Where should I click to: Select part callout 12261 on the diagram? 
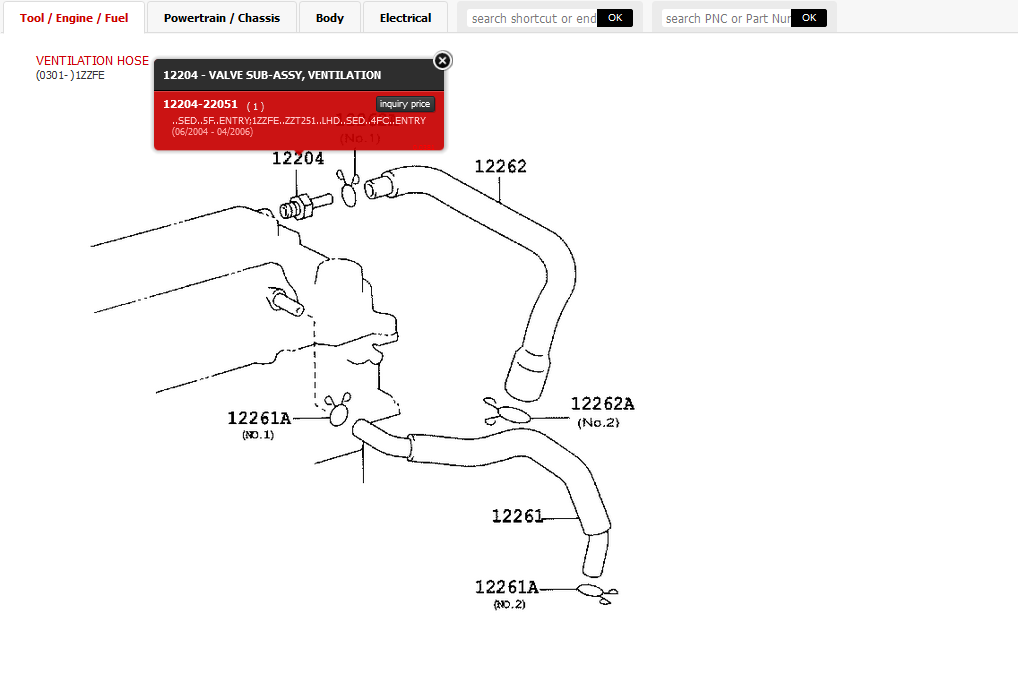click(x=517, y=516)
